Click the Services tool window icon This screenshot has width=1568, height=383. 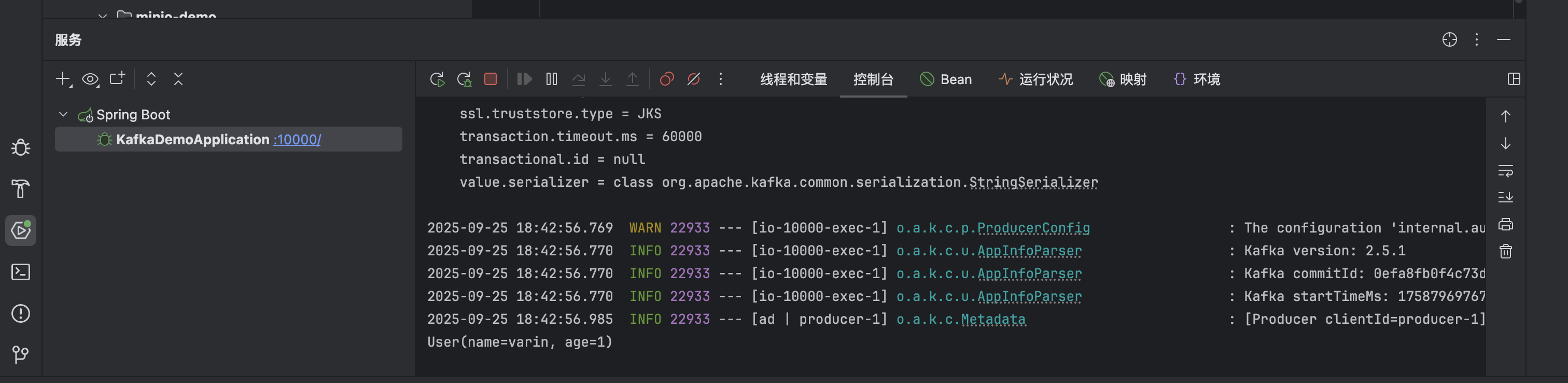[x=21, y=230]
